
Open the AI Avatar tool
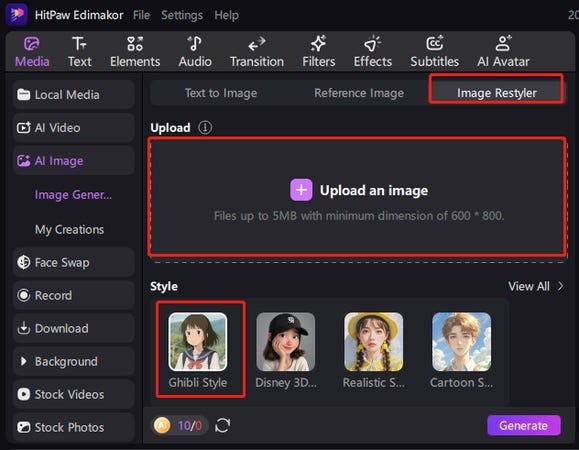click(503, 52)
